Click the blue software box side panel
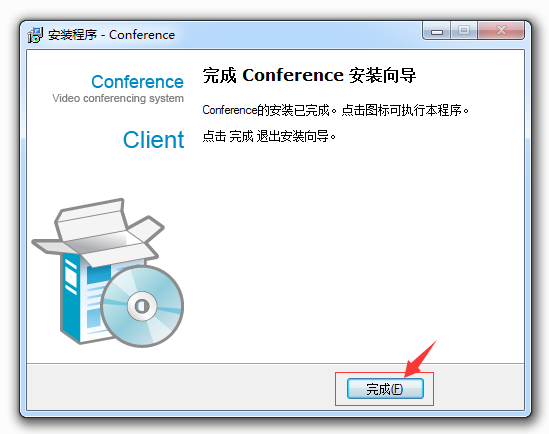The image size is (549, 434). click(71, 299)
